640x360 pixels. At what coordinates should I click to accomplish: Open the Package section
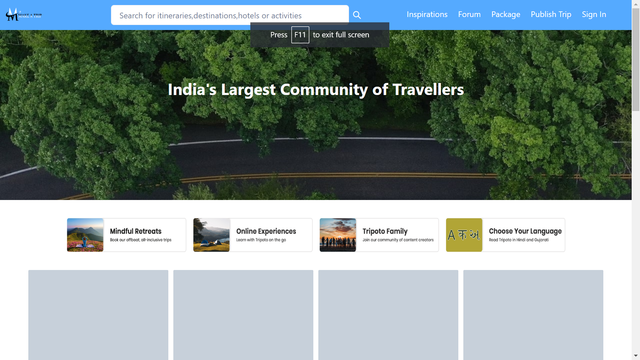(x=506, y=14)
